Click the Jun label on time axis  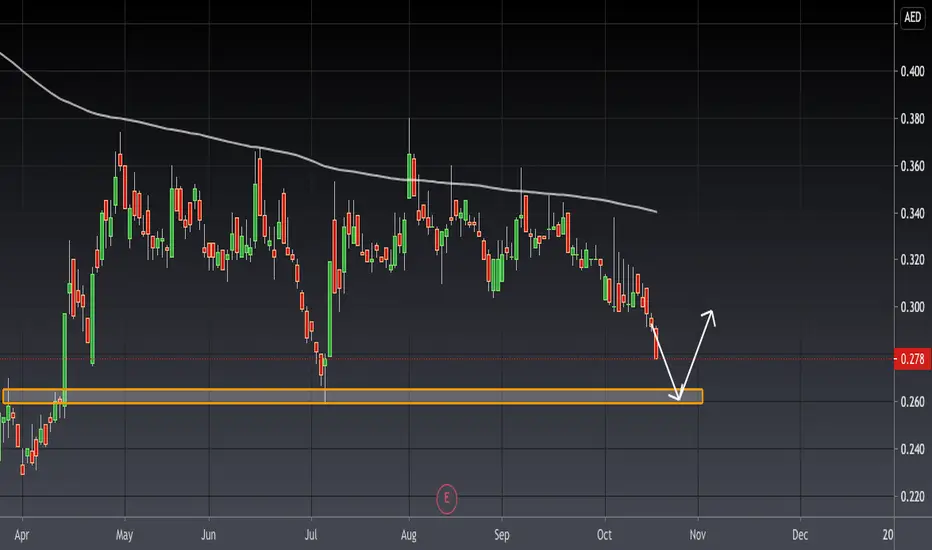(209, 535)
